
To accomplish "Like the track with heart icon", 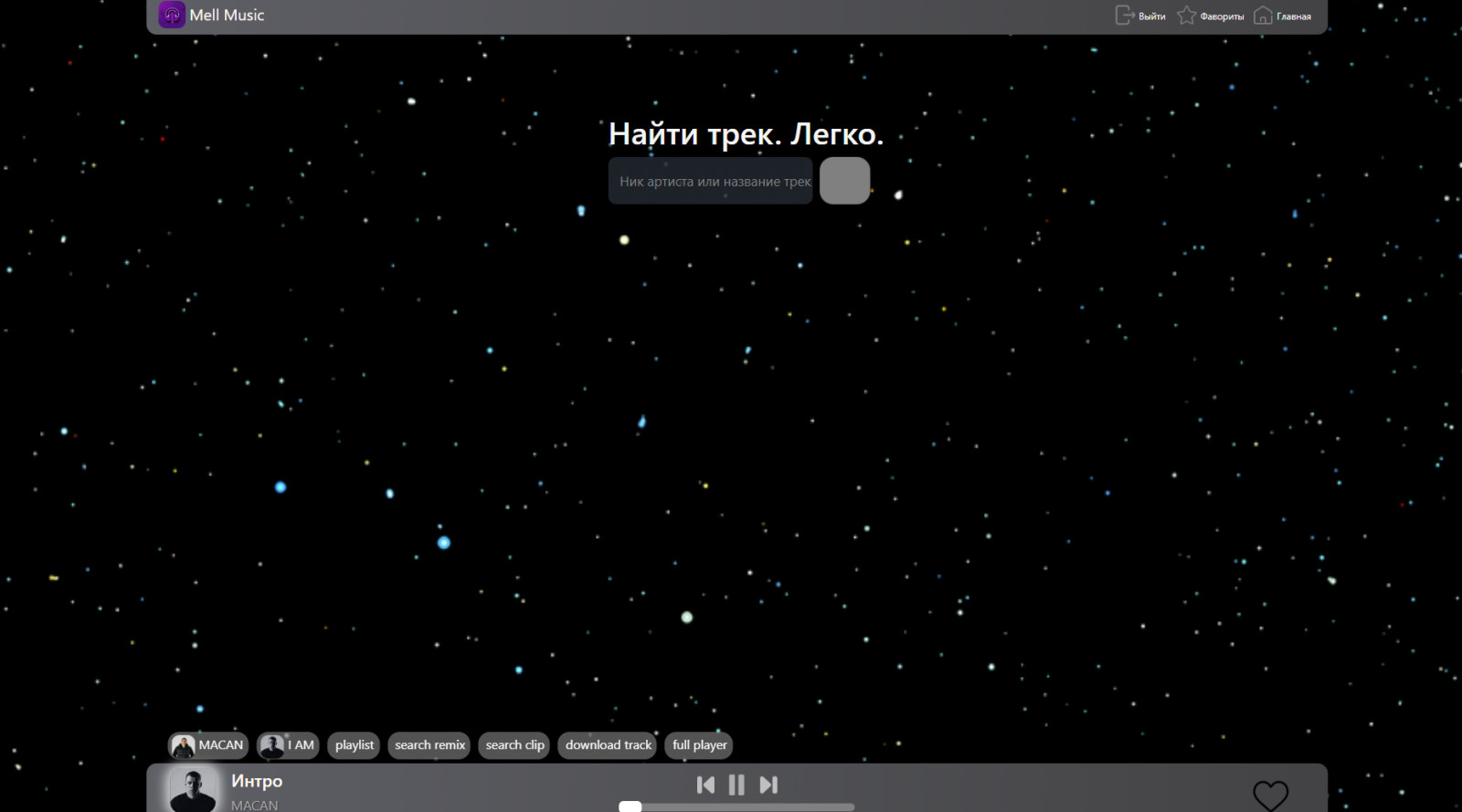I will 1270,795.
